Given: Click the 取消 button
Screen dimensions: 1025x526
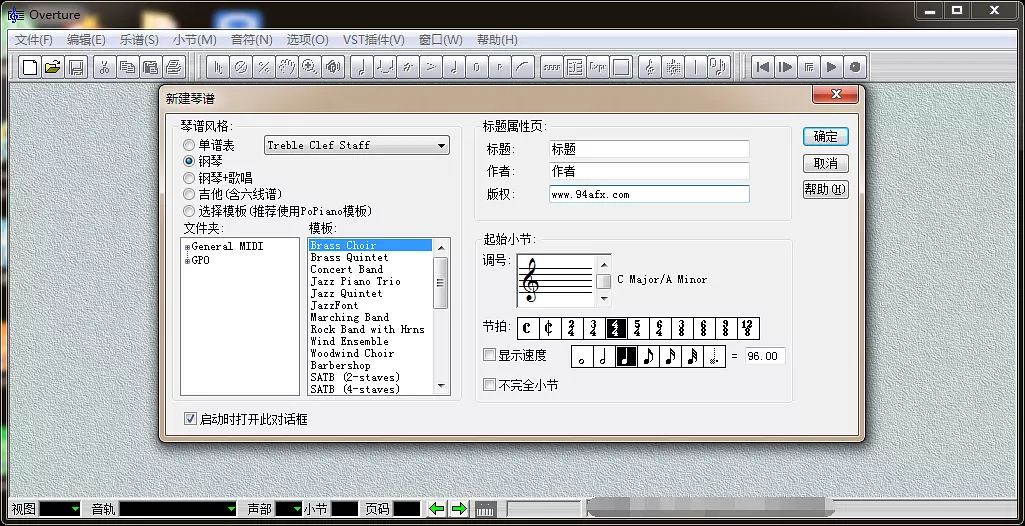Looking at the screenshot, I should [826, 163].
